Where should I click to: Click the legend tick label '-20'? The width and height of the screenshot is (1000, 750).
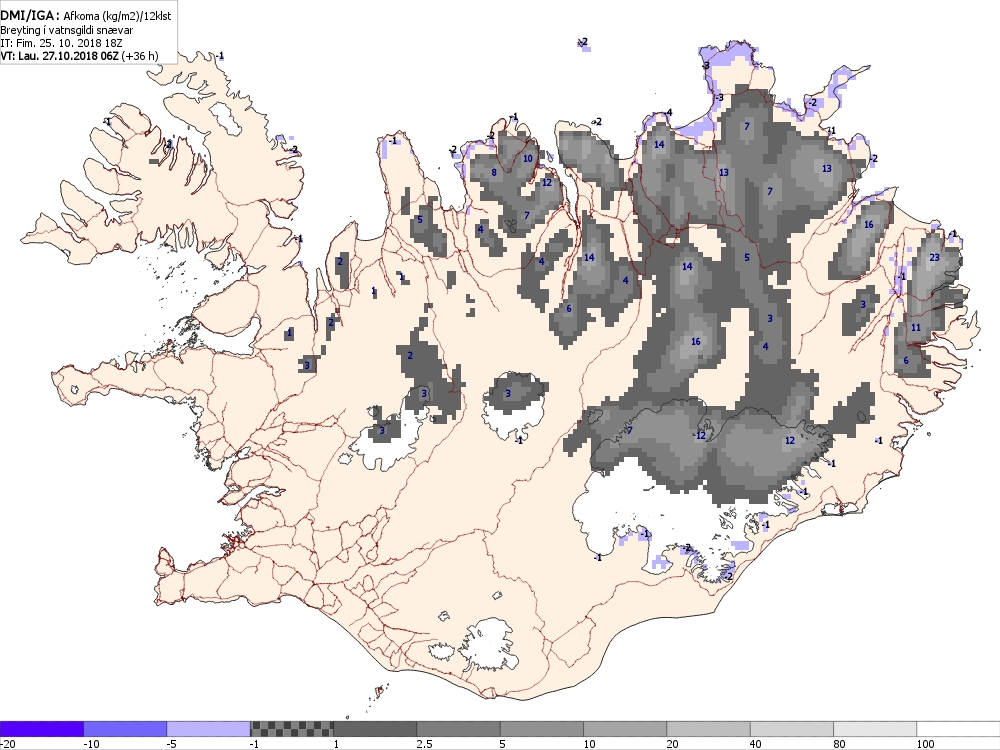(7, 744)
